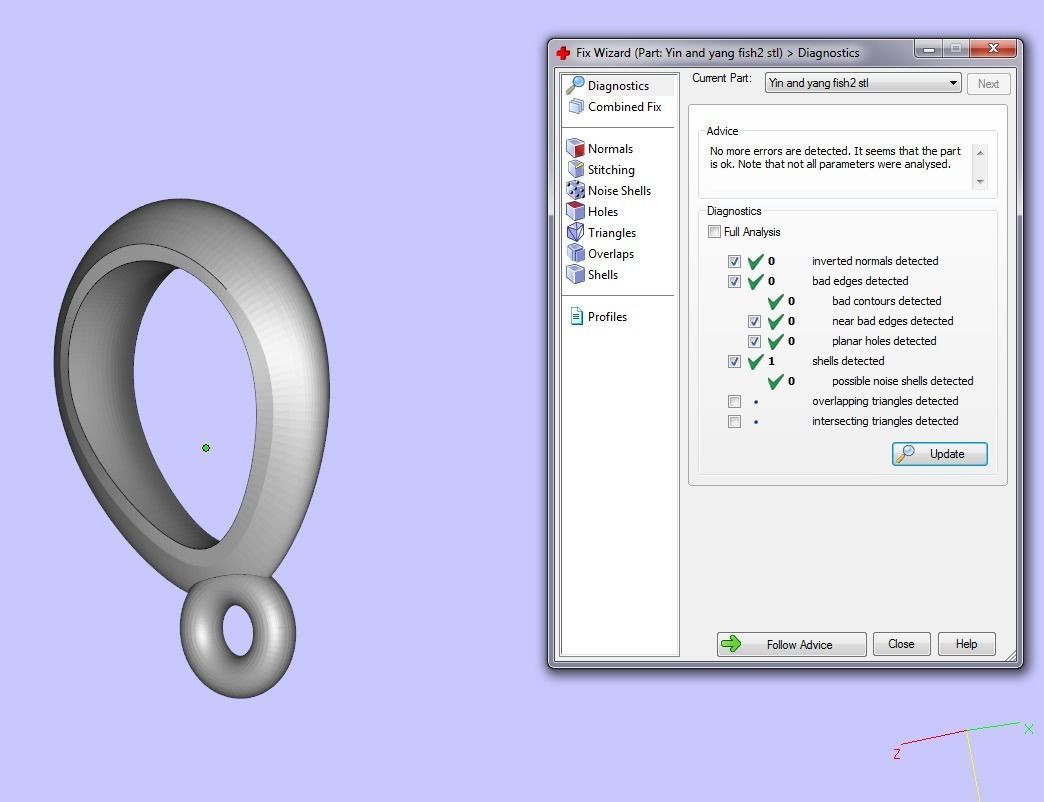Screen dimensions: 1044x802
Task: Click green checkmark beside possible noise shells
Action: (775, 381)
